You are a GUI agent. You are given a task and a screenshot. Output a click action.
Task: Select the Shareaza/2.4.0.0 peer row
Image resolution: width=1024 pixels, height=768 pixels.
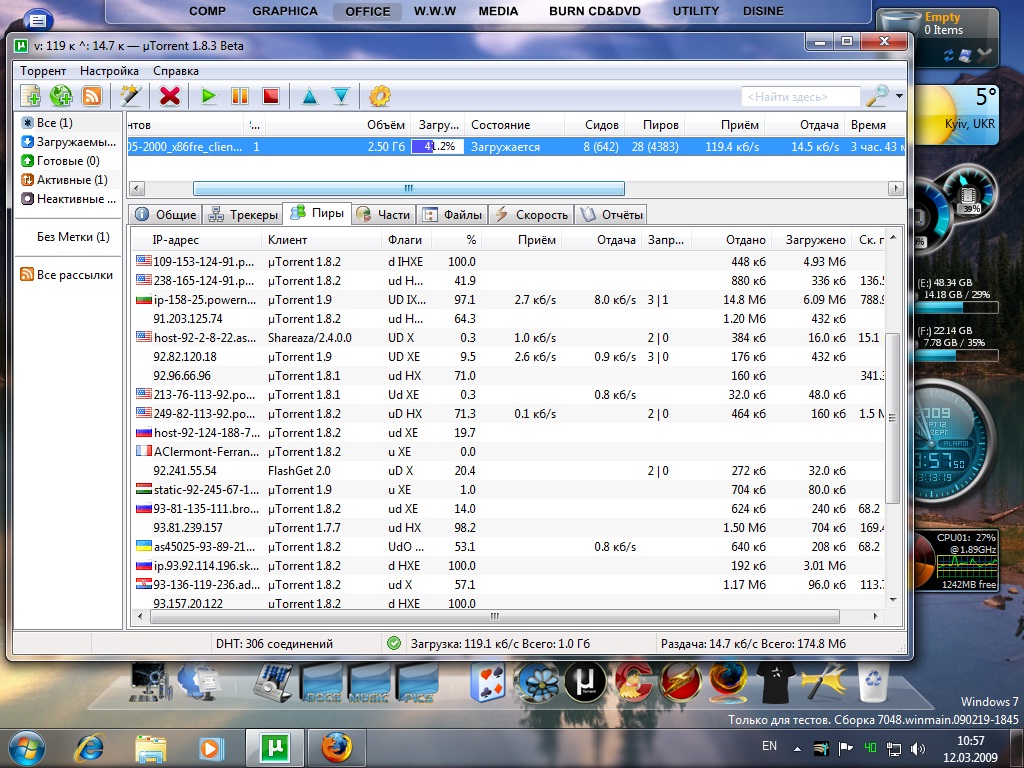coord(509,338)
